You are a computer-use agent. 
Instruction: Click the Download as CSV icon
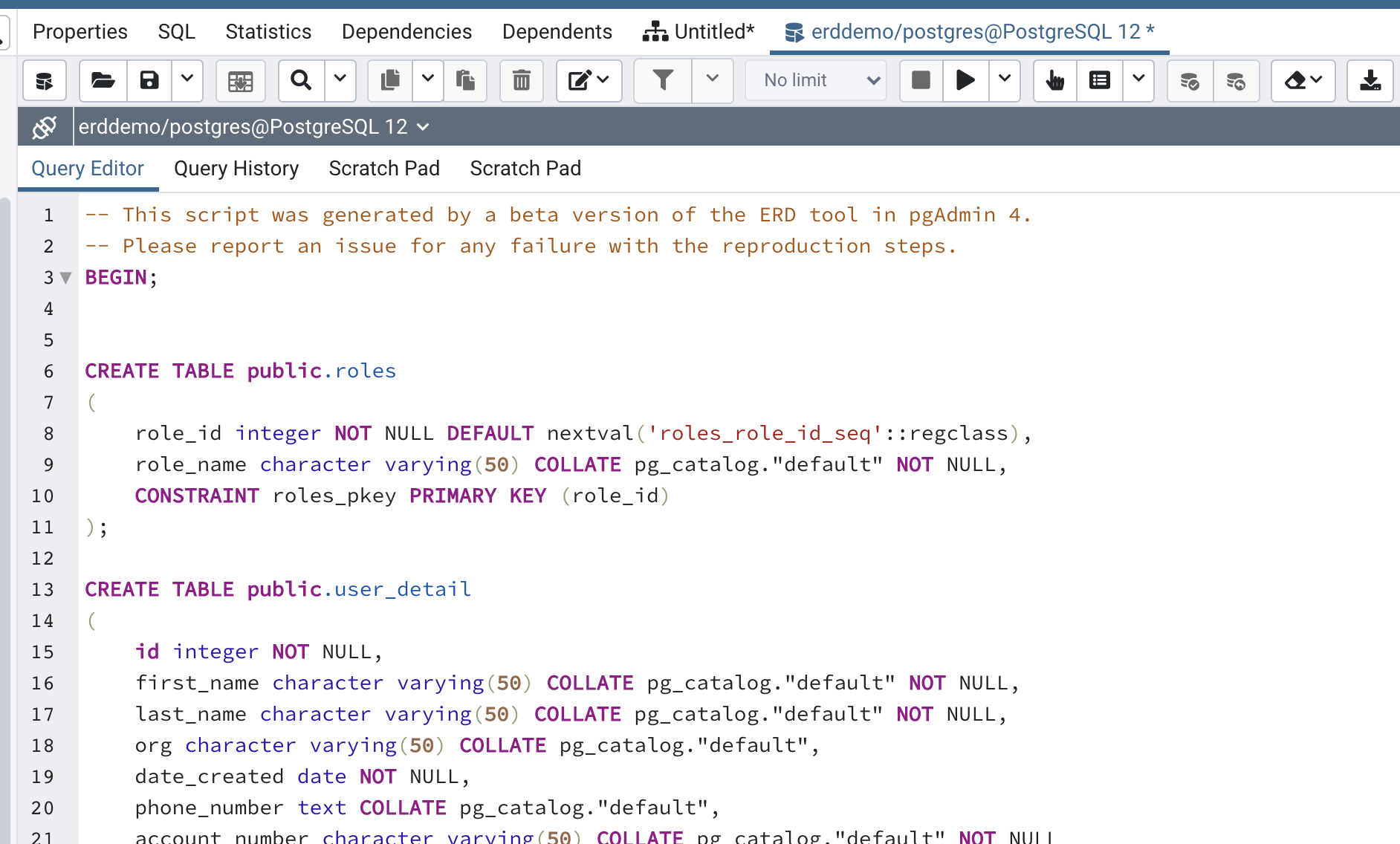click(1370, 80)
